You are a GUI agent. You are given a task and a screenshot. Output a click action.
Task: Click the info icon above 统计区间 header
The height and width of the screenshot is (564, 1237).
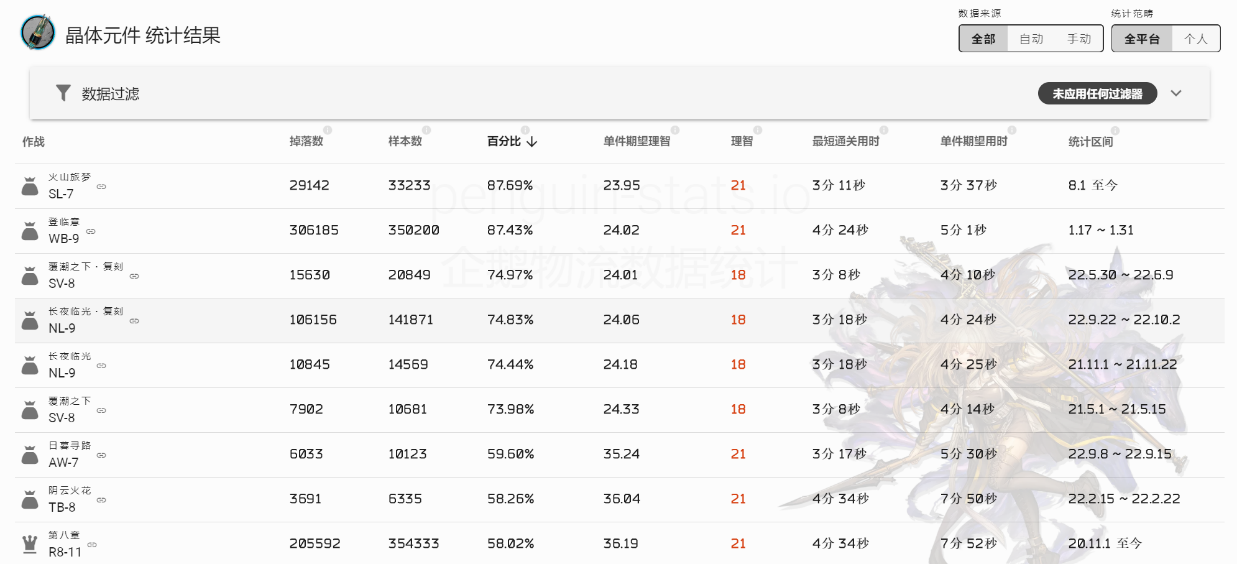[1116, 131]
